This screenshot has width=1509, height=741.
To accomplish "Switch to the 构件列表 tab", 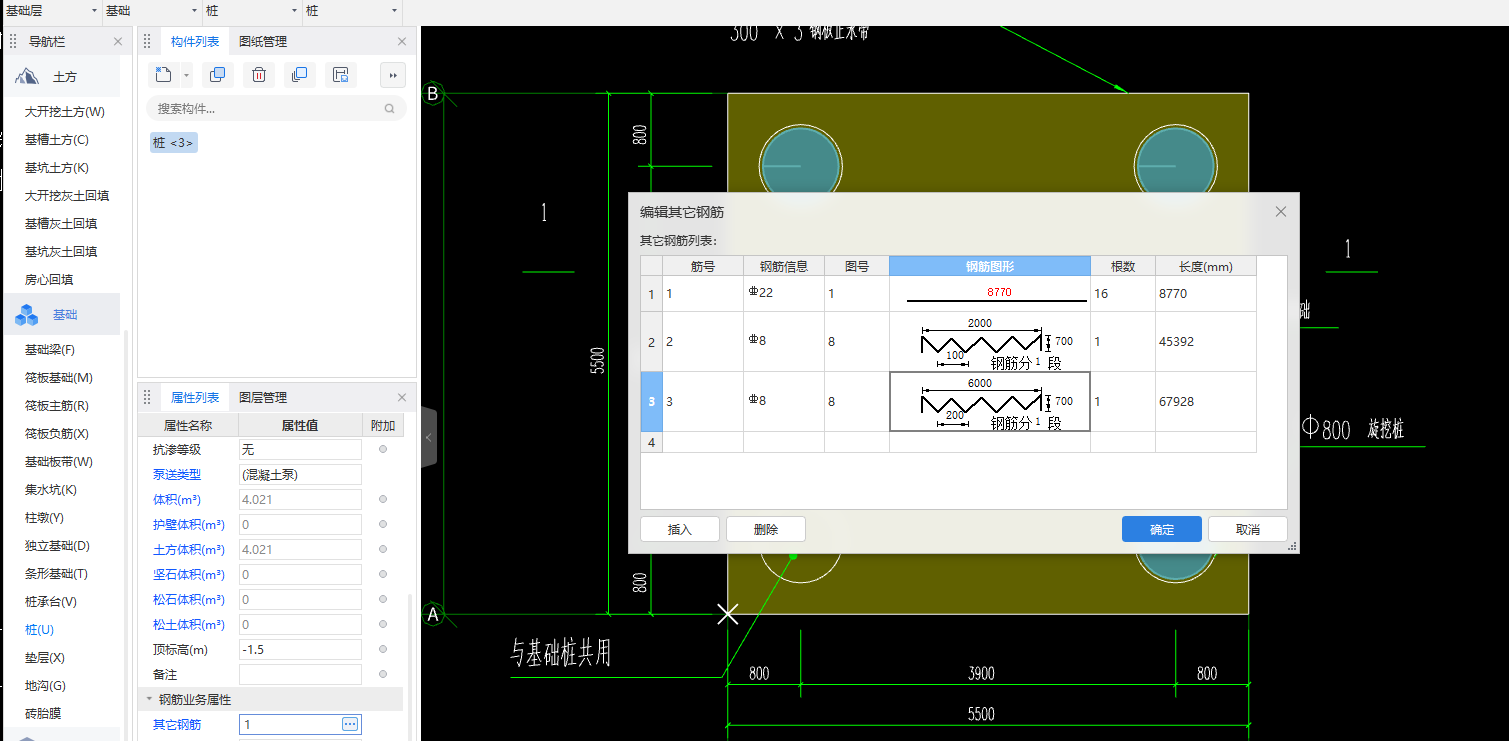I will pos(195,41).
